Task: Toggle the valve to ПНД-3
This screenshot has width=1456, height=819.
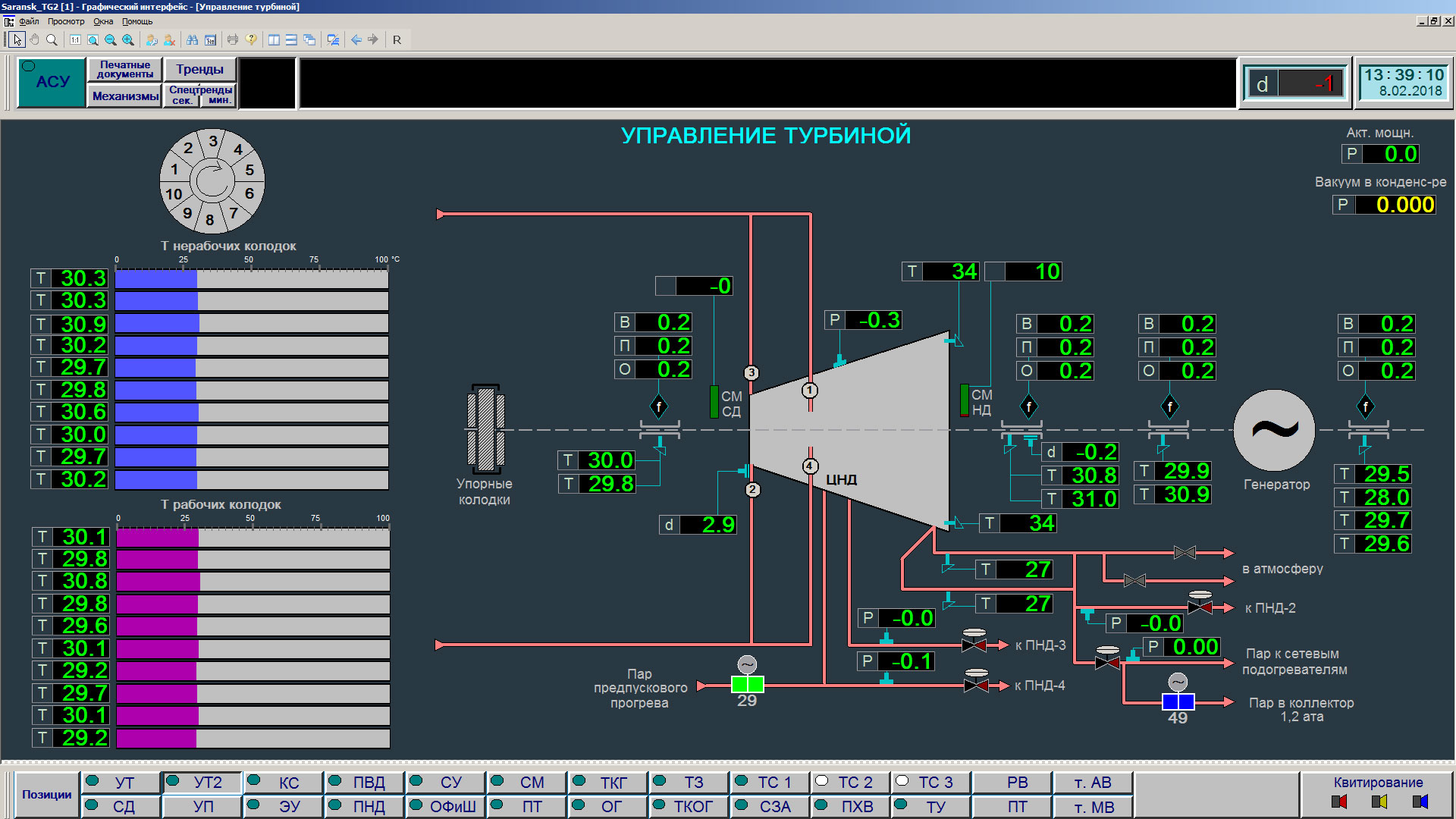Action: (974, 645)
